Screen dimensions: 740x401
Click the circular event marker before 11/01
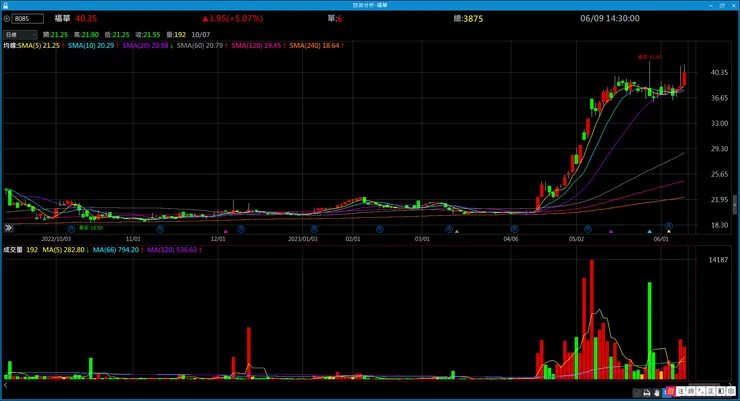point(71,229)
